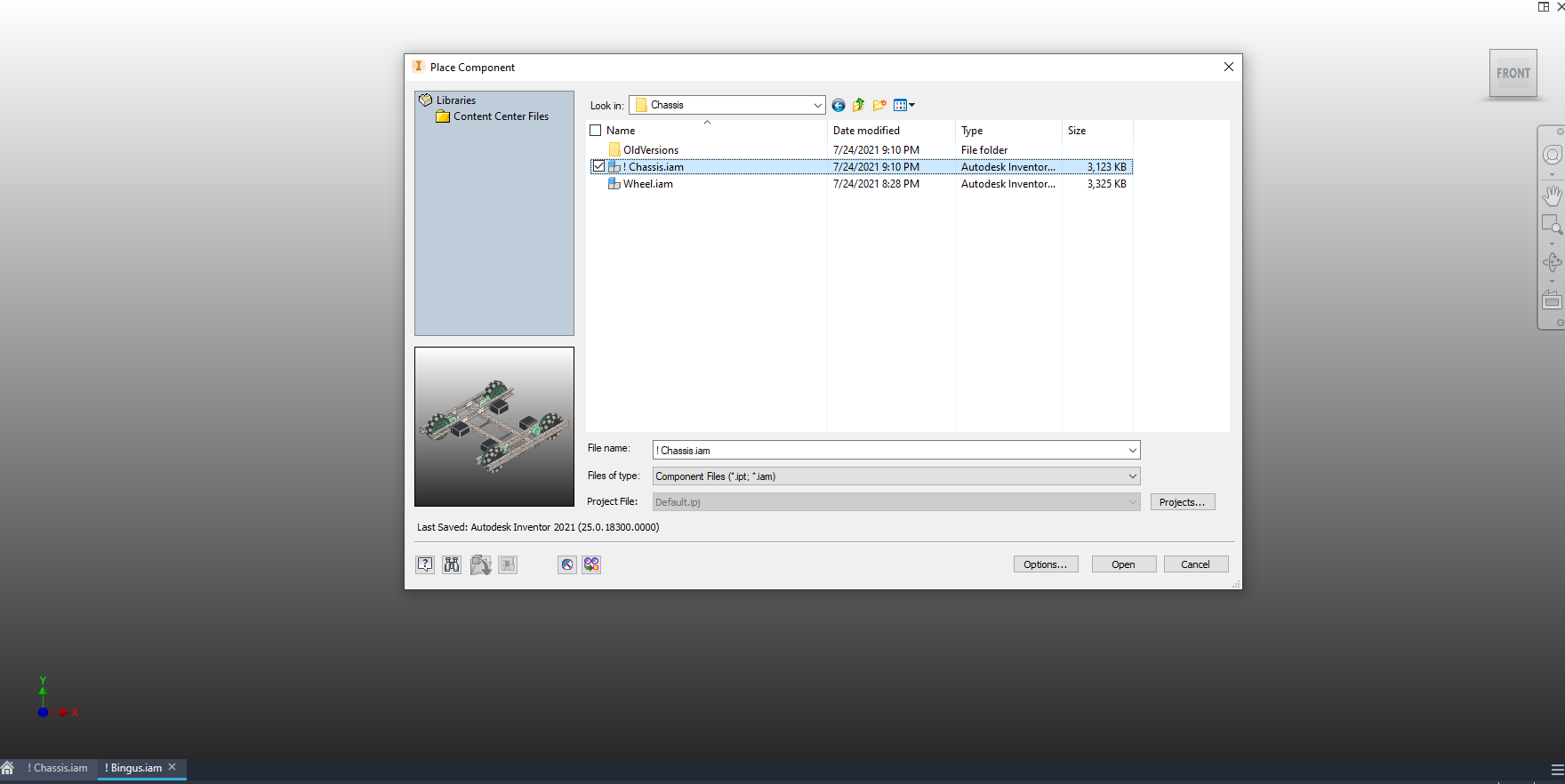The width and height of the screenshot is (1565, 784).
Task: Expand the Zoom tool options arrow
Action: click(x=1552, y=244)
